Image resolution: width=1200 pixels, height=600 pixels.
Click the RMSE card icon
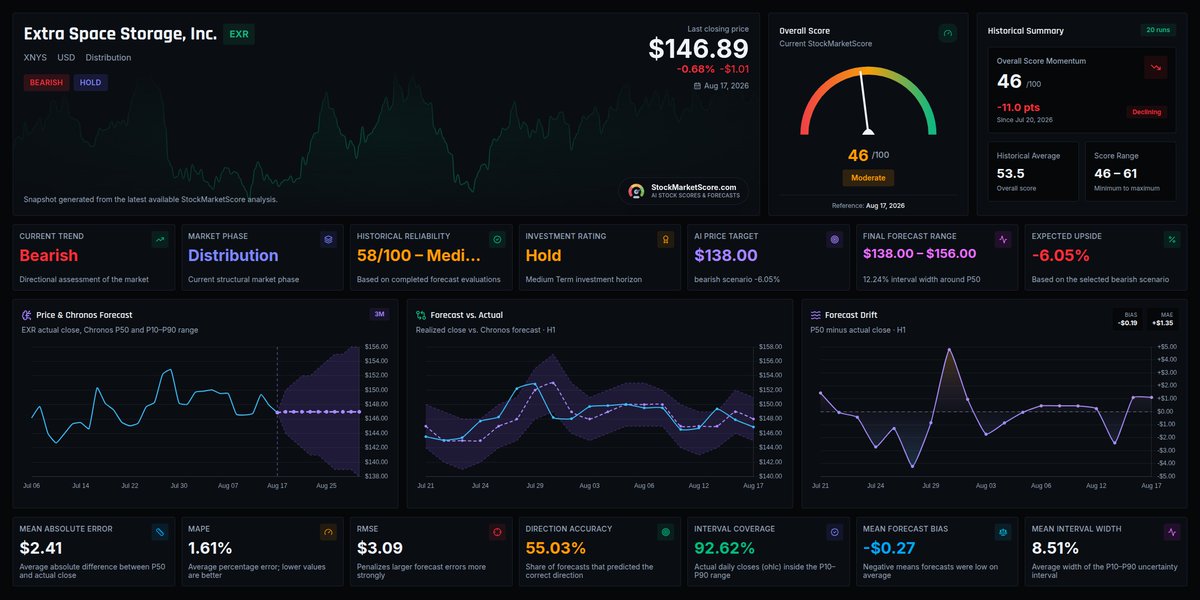point(497,532)
